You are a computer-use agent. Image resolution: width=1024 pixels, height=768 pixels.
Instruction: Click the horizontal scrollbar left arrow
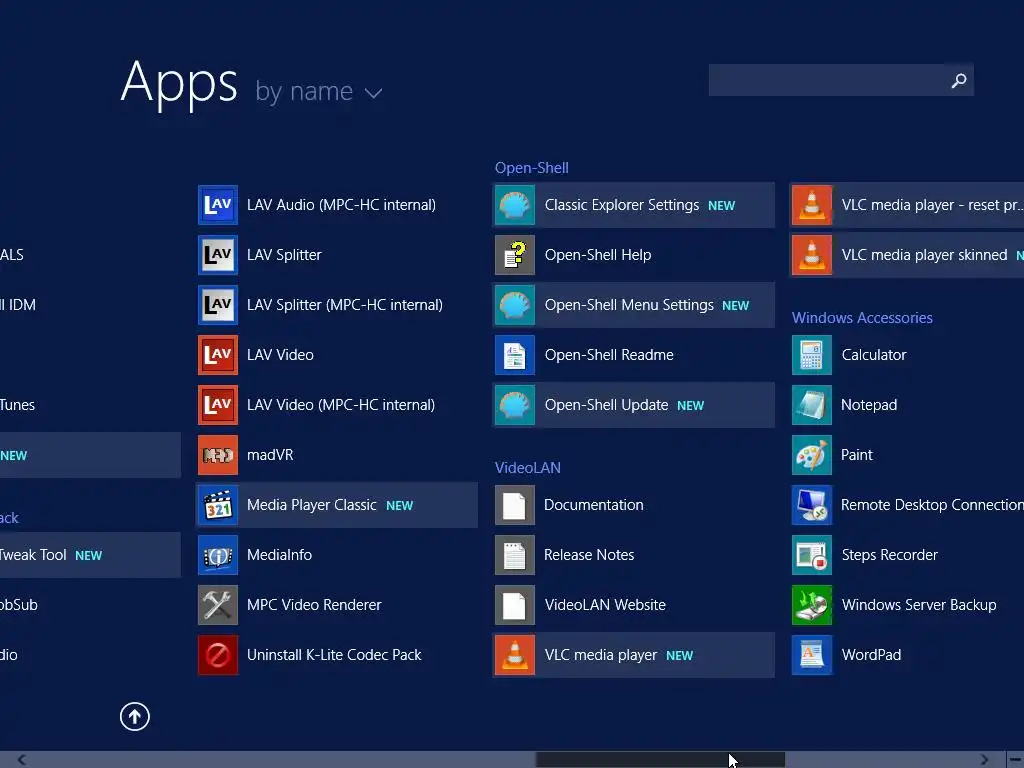[22, 760]
